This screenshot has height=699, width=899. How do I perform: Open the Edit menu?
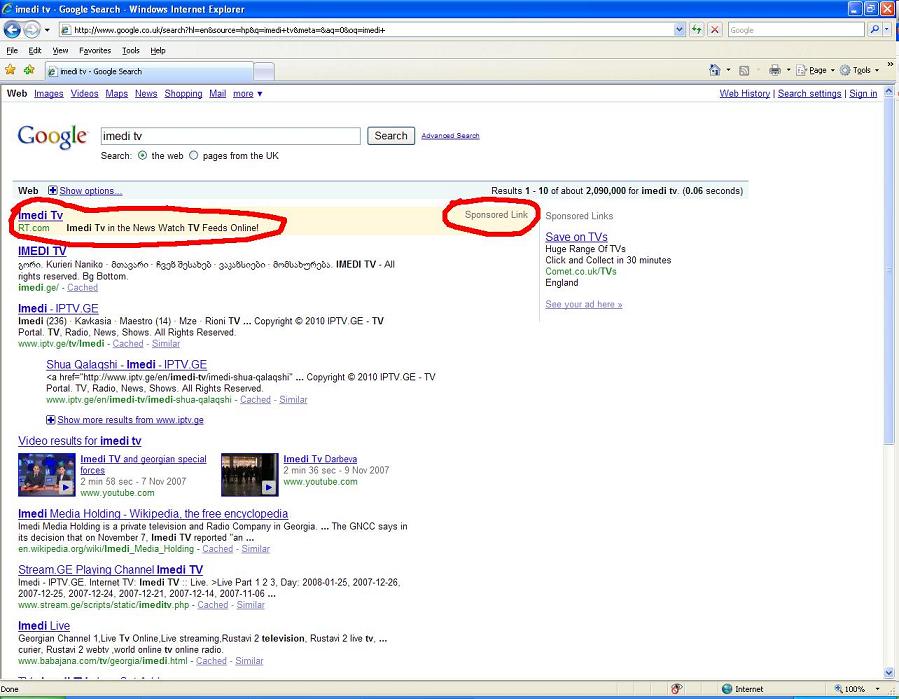point(35,50)
